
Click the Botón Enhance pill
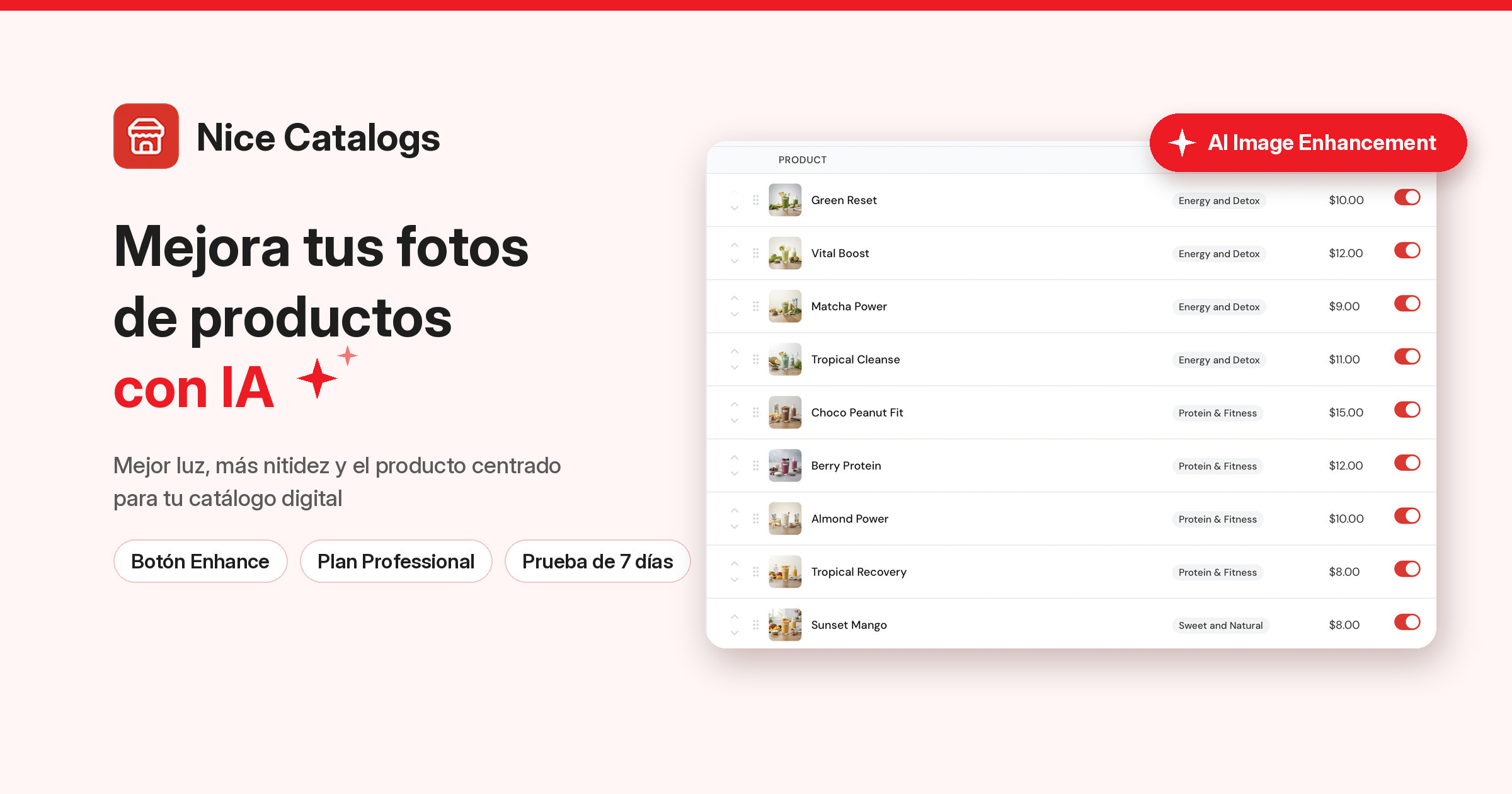[200, 561]
